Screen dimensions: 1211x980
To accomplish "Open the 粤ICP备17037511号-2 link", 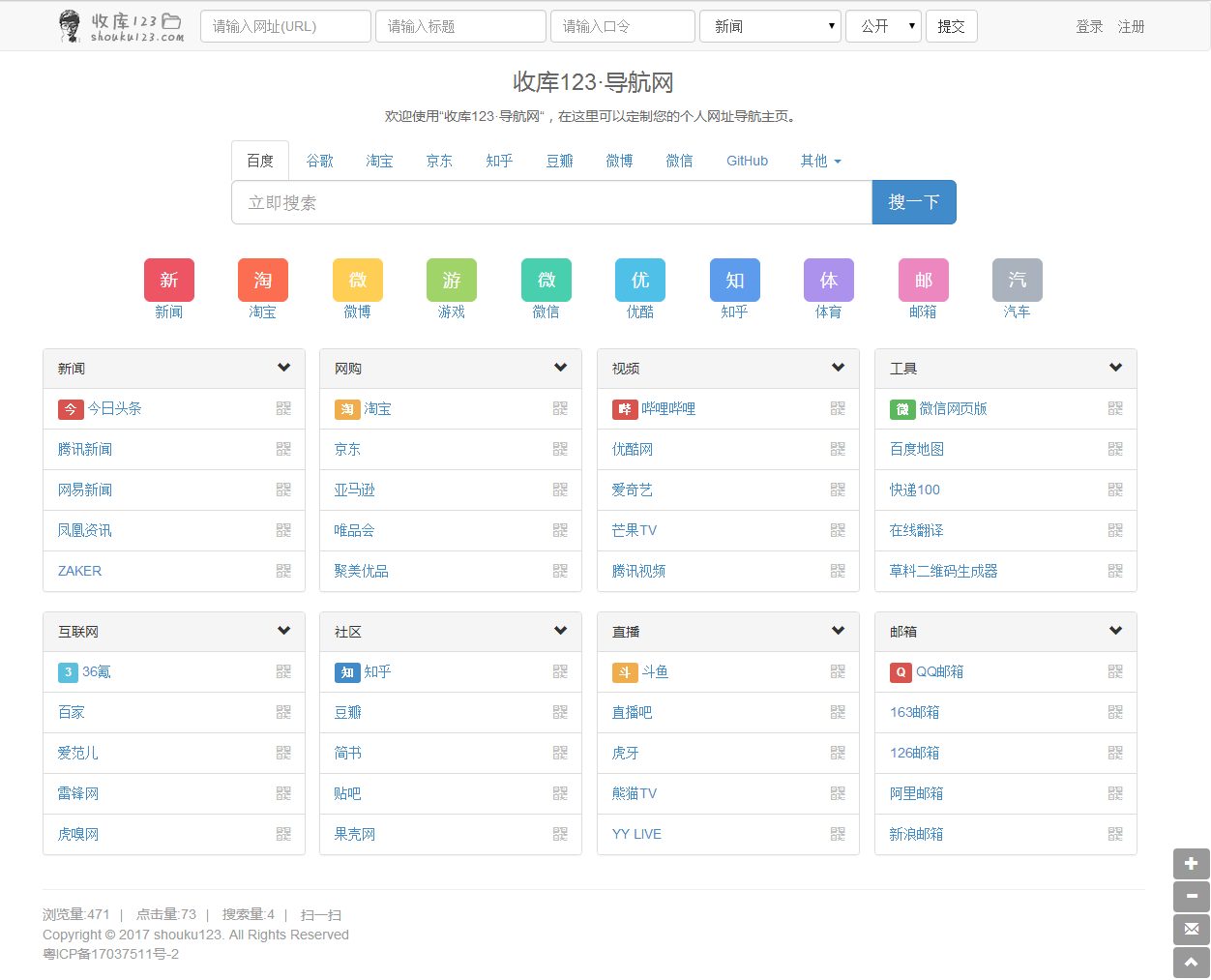I will pos(110,954).
